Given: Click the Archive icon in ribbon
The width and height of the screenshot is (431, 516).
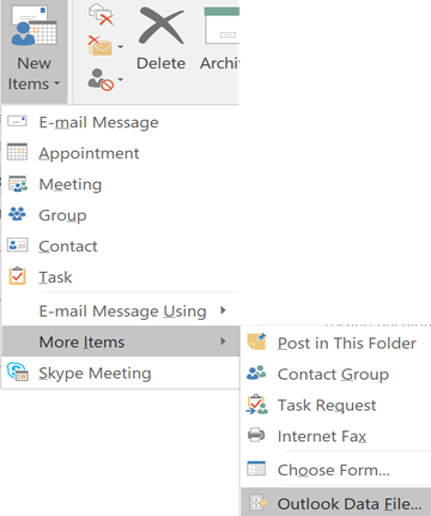Looking at the screenshot, I should tap(222, 26).
